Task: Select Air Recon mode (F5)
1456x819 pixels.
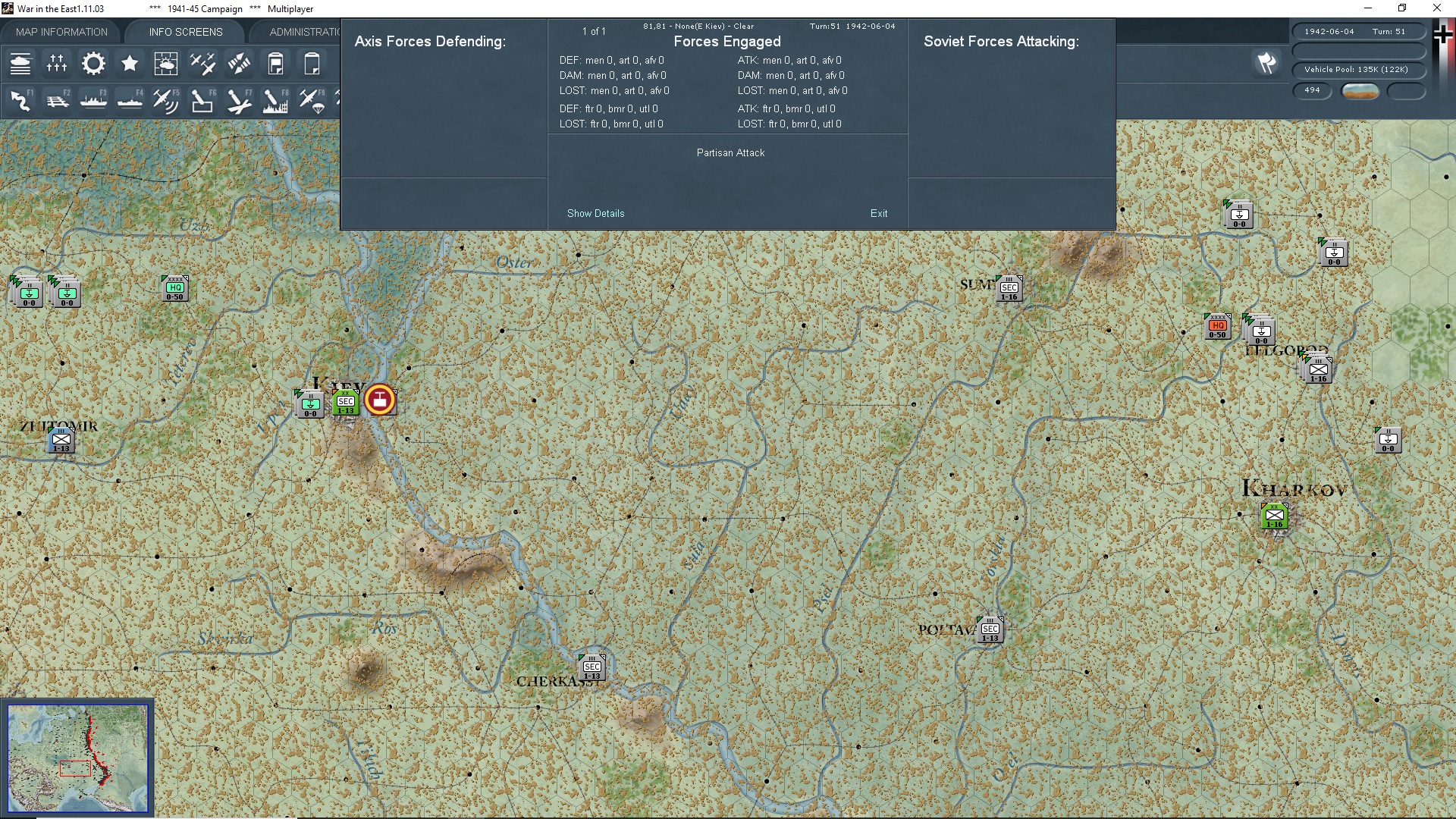Action: [165, 101]
